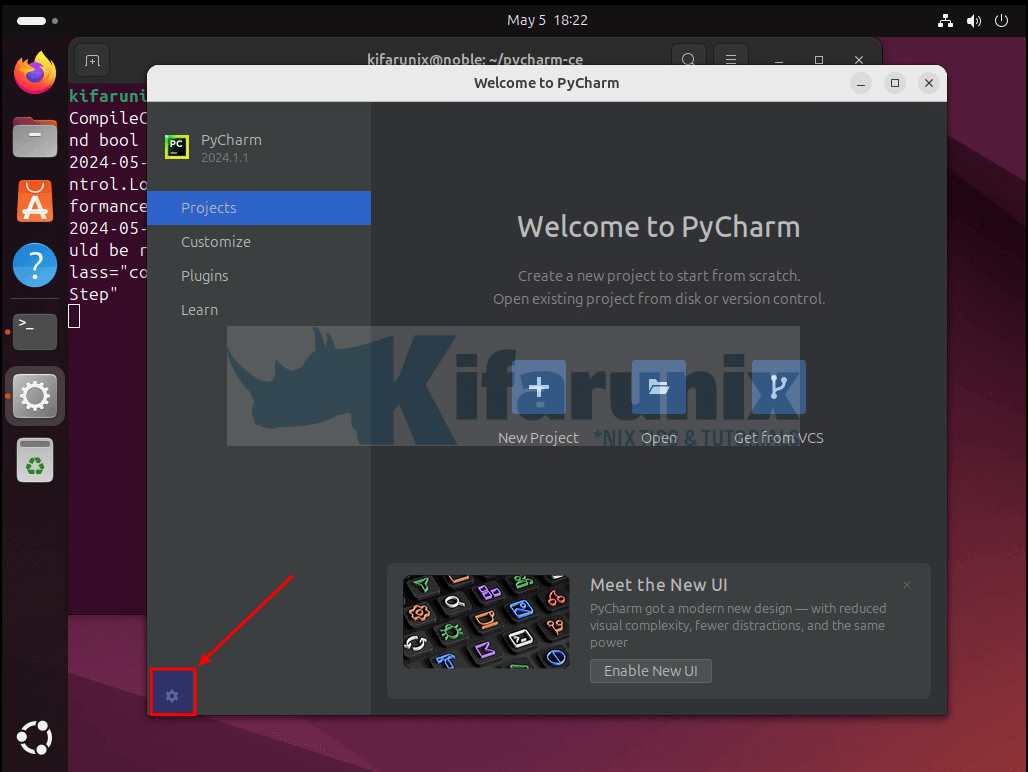Open the Learn section

[199, 309]
